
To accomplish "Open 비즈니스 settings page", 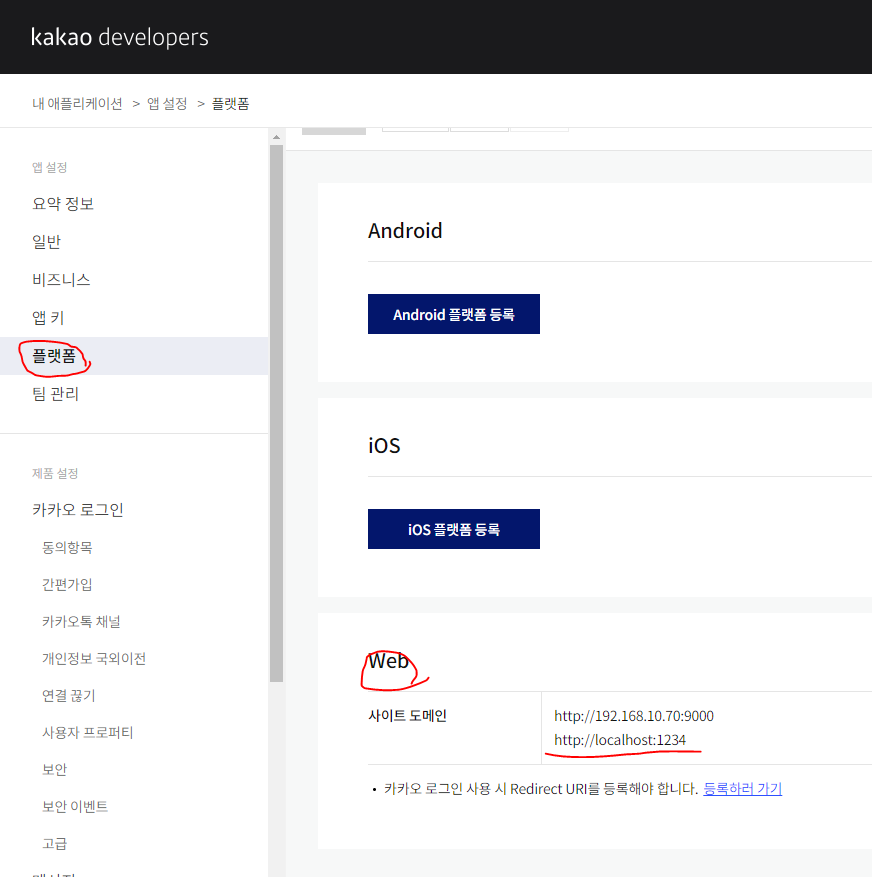I will [x=61, y=280].
